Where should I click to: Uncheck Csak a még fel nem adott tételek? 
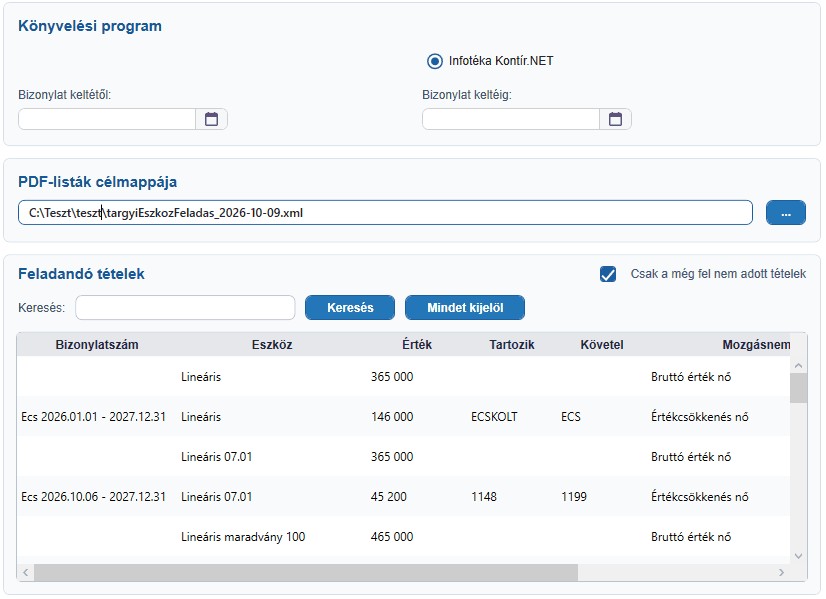608,274
